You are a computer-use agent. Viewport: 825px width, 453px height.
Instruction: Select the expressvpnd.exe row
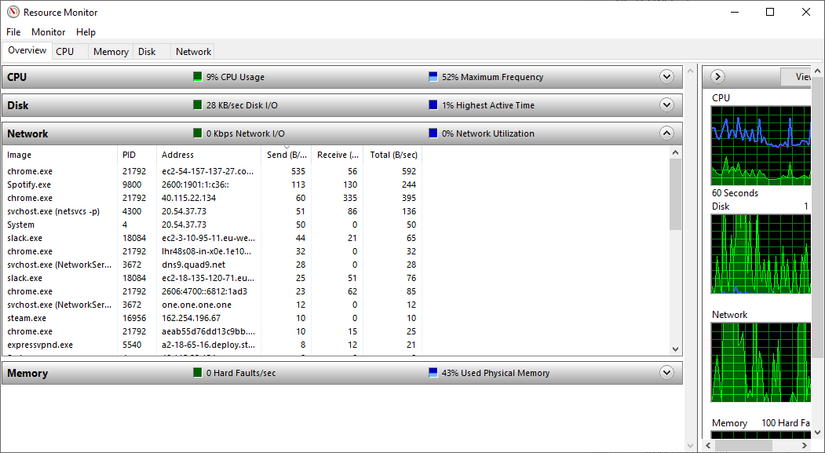click(212, 345)
